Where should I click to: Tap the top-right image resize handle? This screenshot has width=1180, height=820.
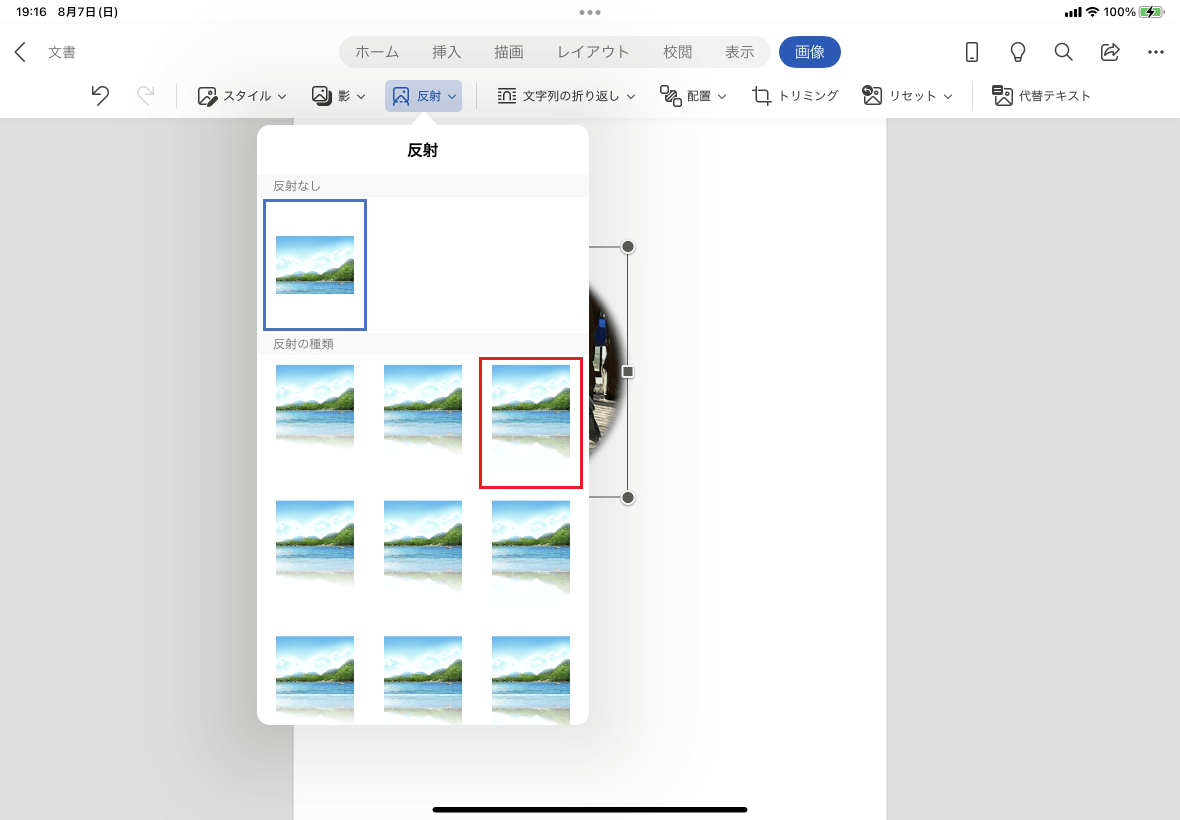(628, 247)
